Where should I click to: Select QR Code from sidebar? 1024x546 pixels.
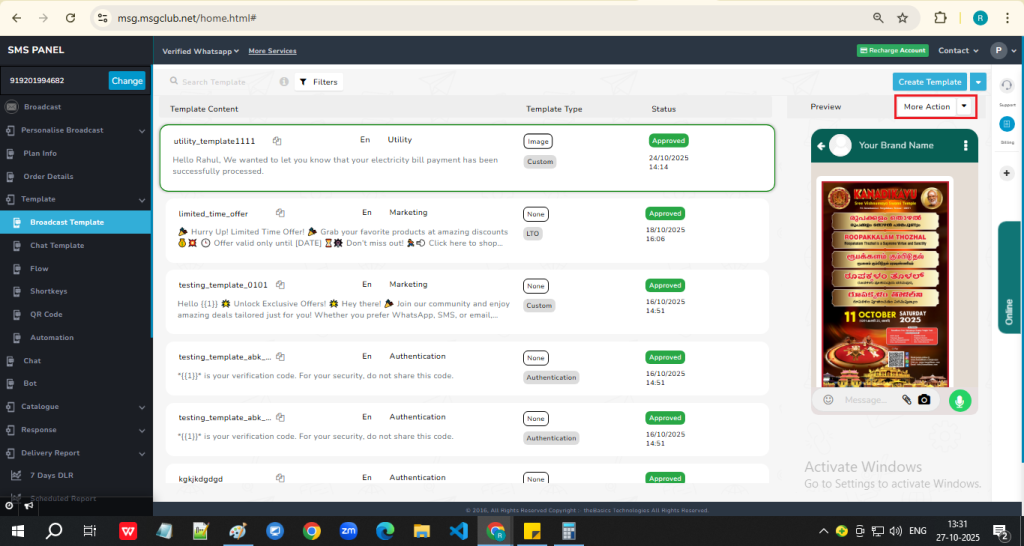click(45, 314)
